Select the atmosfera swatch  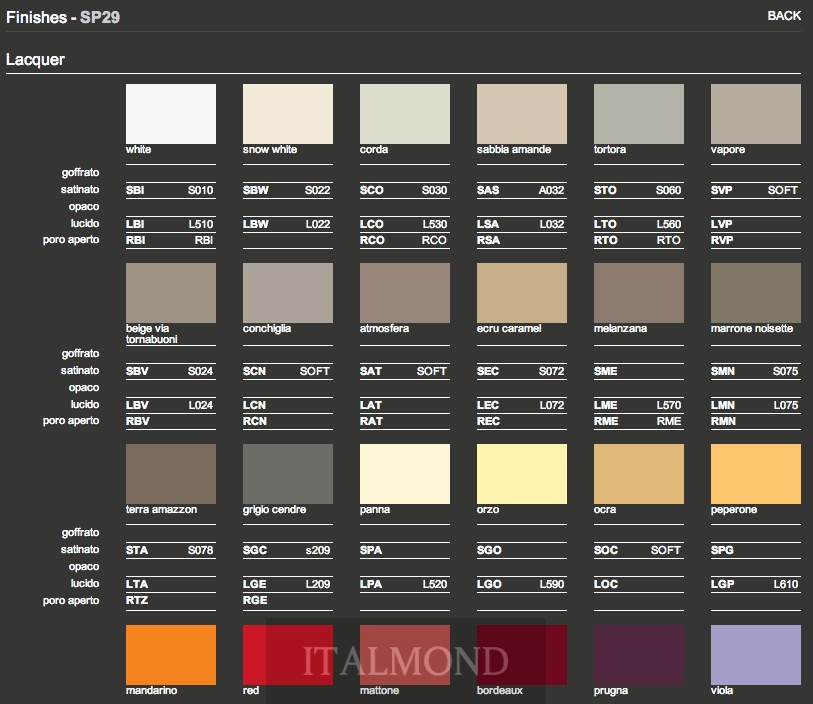click(405, 293)
